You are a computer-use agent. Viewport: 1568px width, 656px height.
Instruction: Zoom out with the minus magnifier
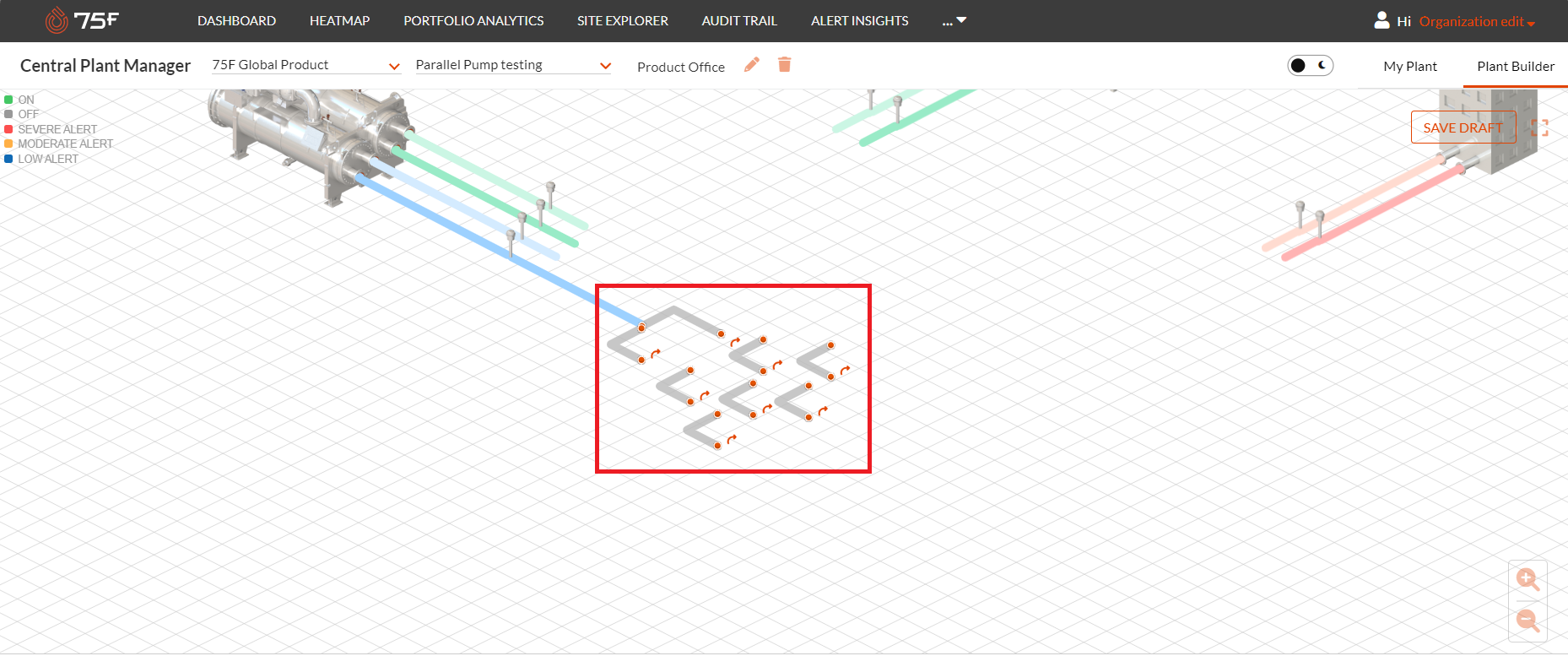click(1527, 621)
